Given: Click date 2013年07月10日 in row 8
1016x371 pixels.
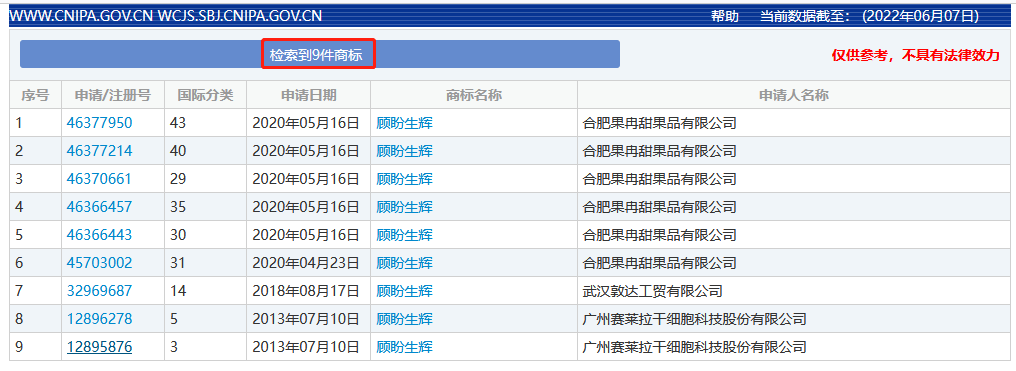Looking at the screenshot, I should coord(305,319).
